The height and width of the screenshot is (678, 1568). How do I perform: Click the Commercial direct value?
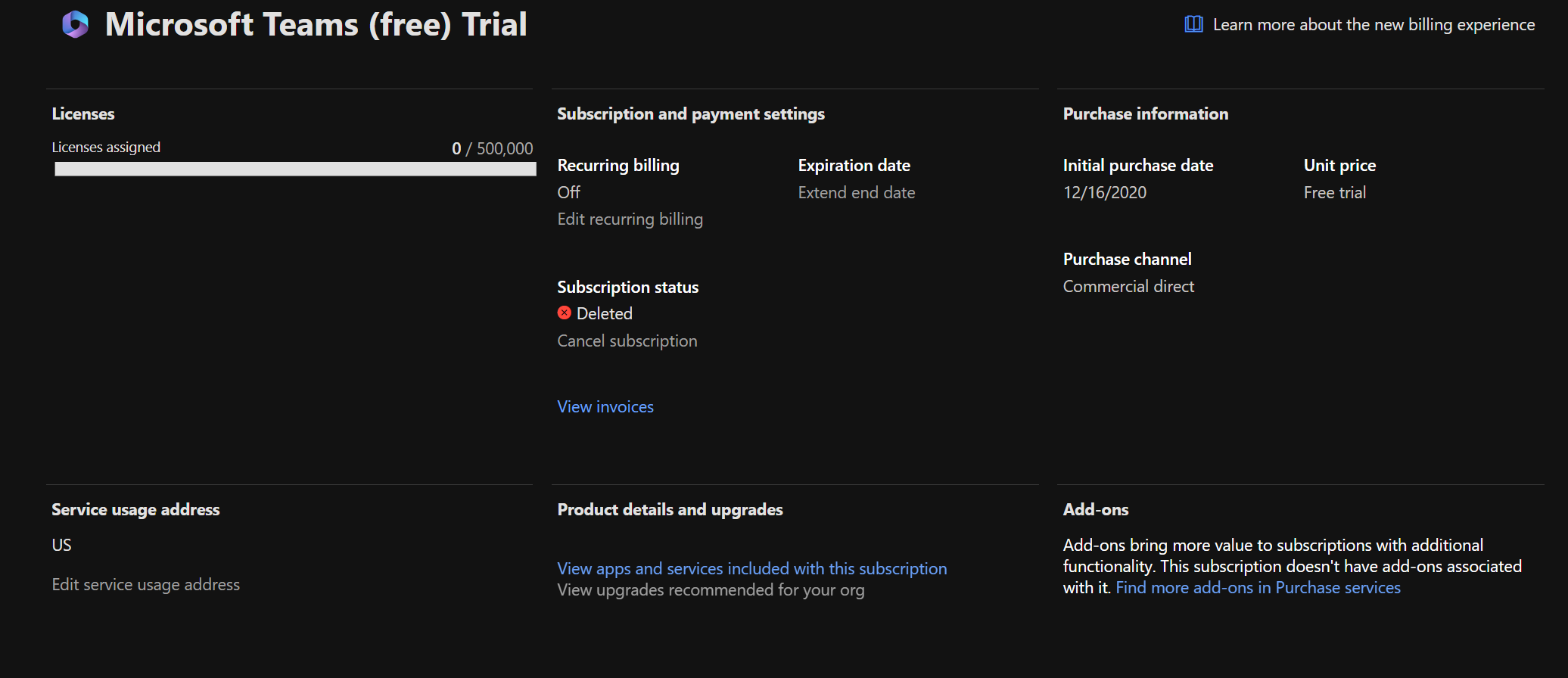click(x=1128, y=286)
